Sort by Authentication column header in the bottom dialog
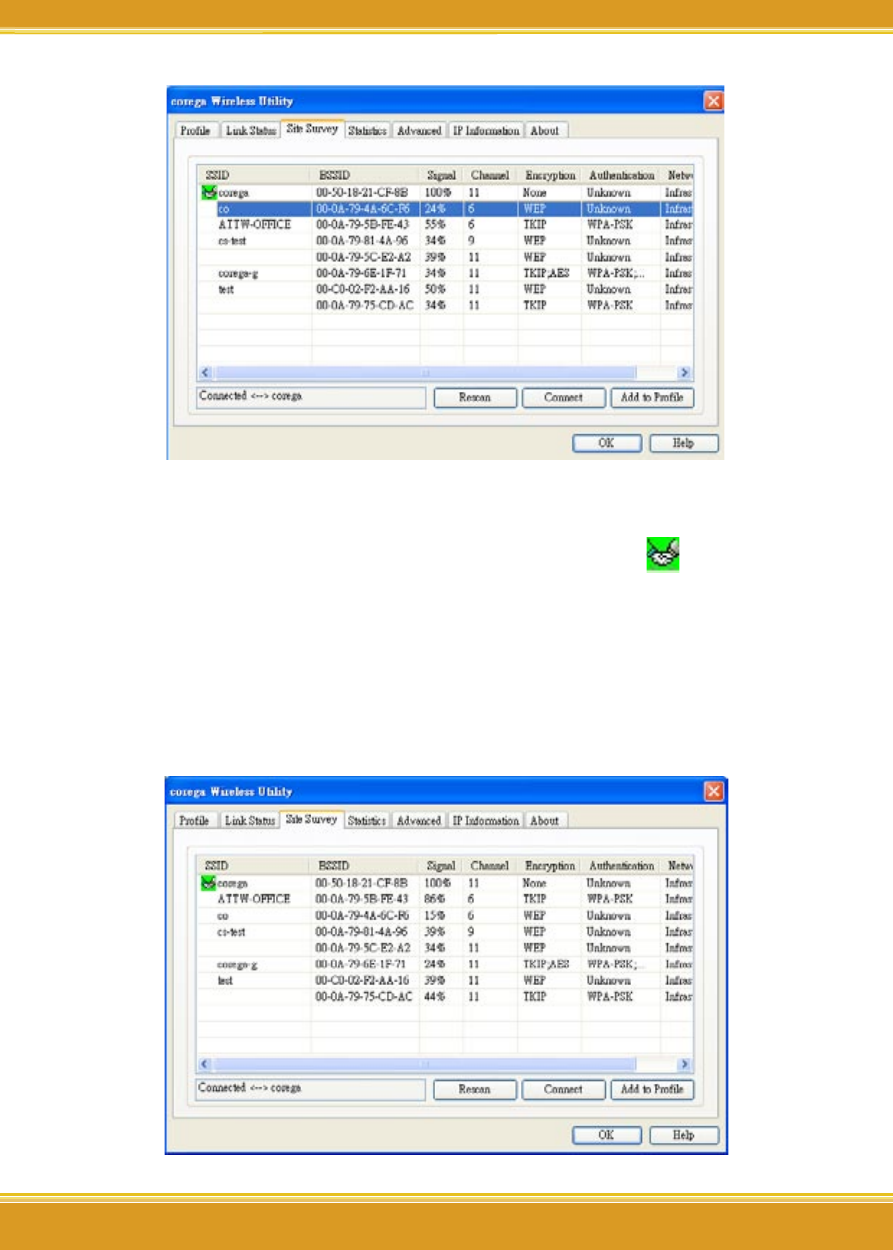The width and height of the screenshot is (893, 1250). (622, 866)
